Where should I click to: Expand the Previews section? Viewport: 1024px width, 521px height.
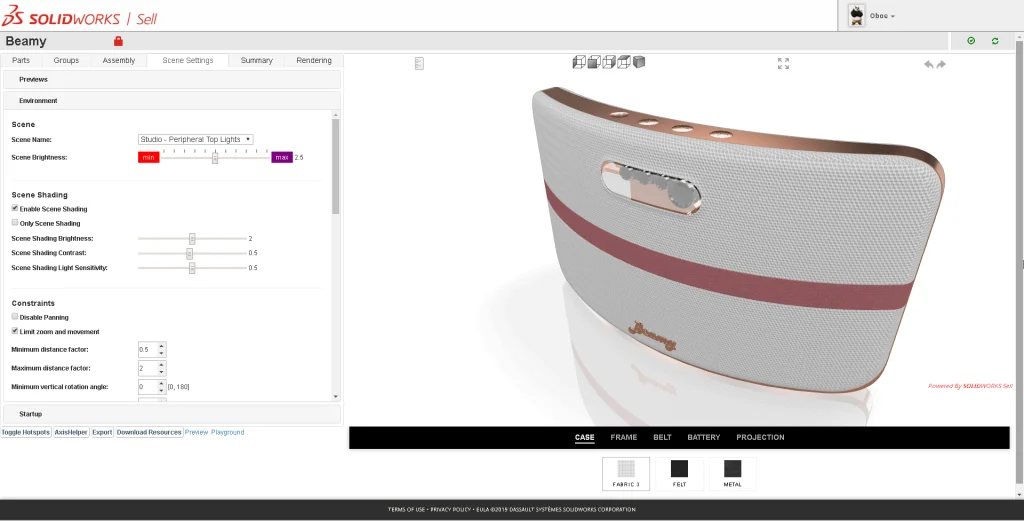click(171, 79)
